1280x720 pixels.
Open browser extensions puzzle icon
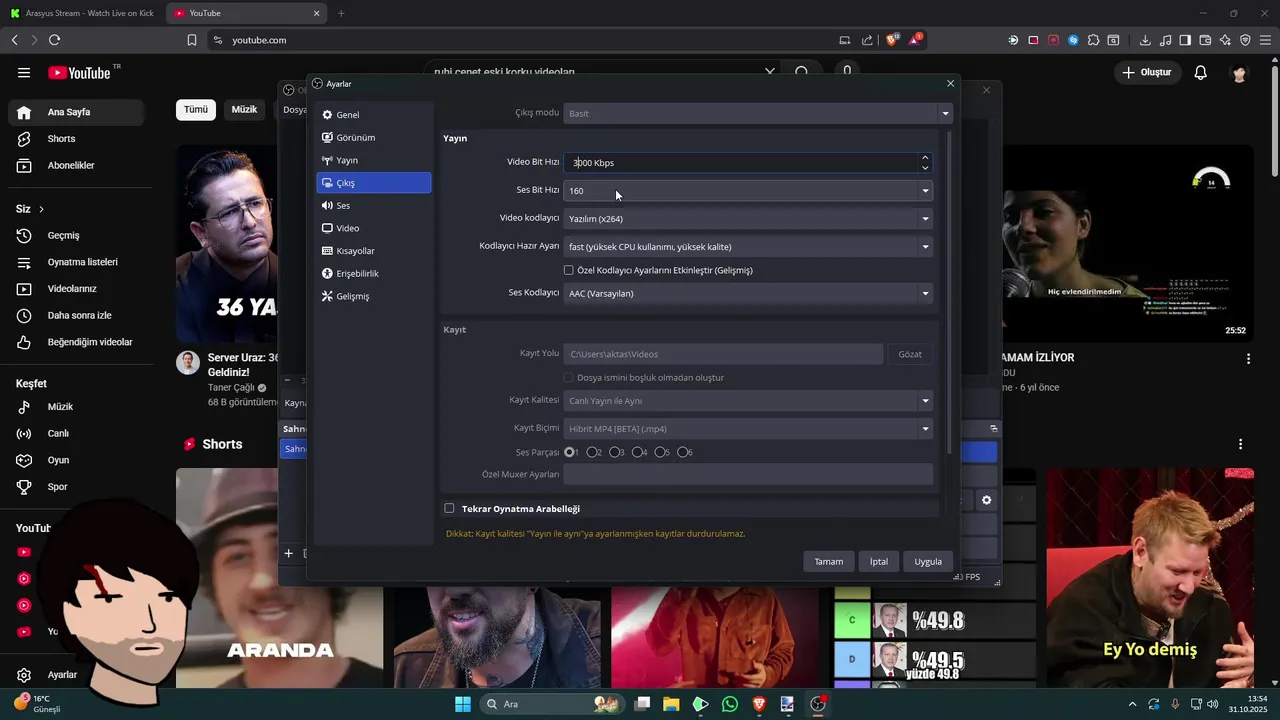pos(1093,40)
